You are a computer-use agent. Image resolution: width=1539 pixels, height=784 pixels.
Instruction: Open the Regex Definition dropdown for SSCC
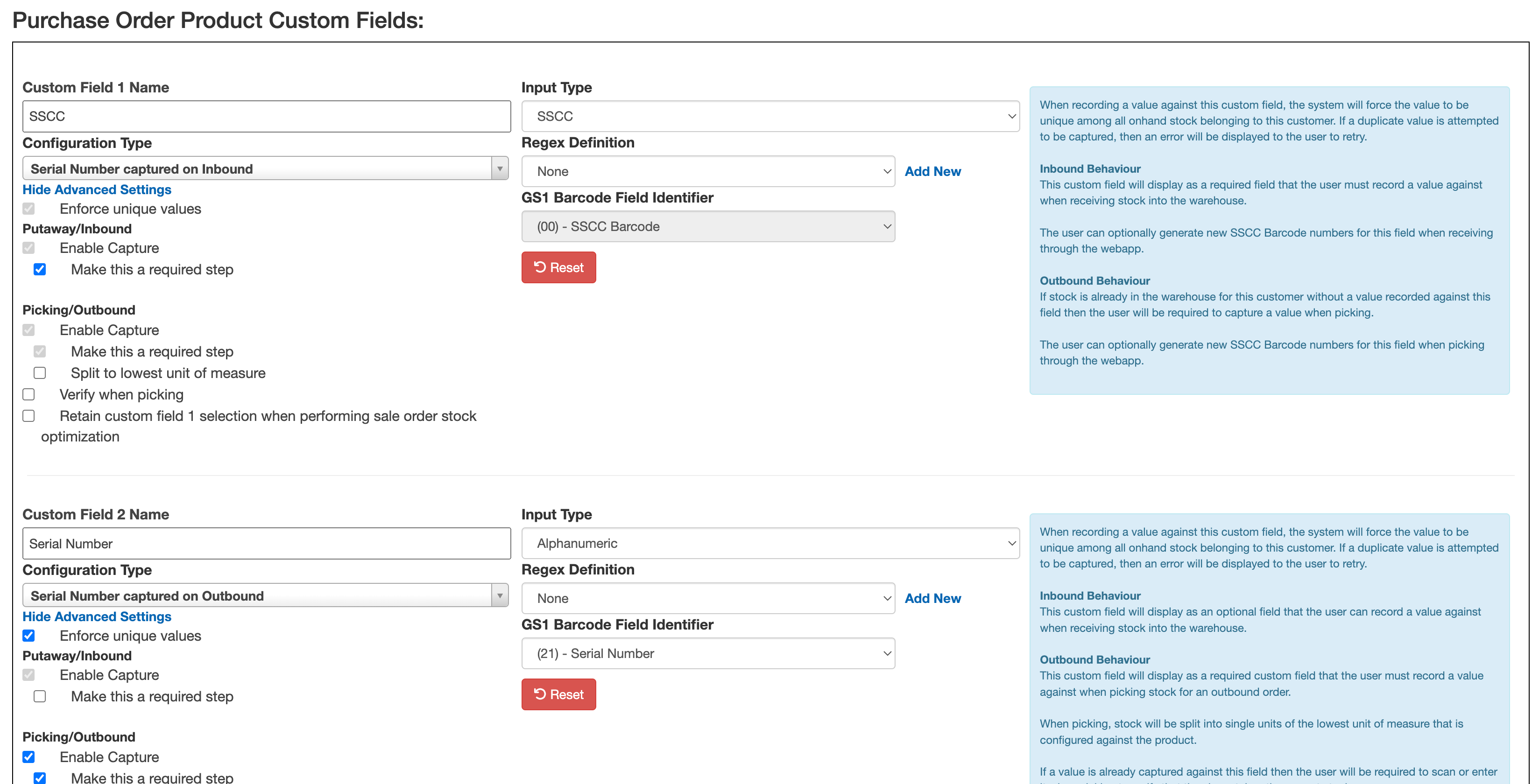click(x=707, y=171)
